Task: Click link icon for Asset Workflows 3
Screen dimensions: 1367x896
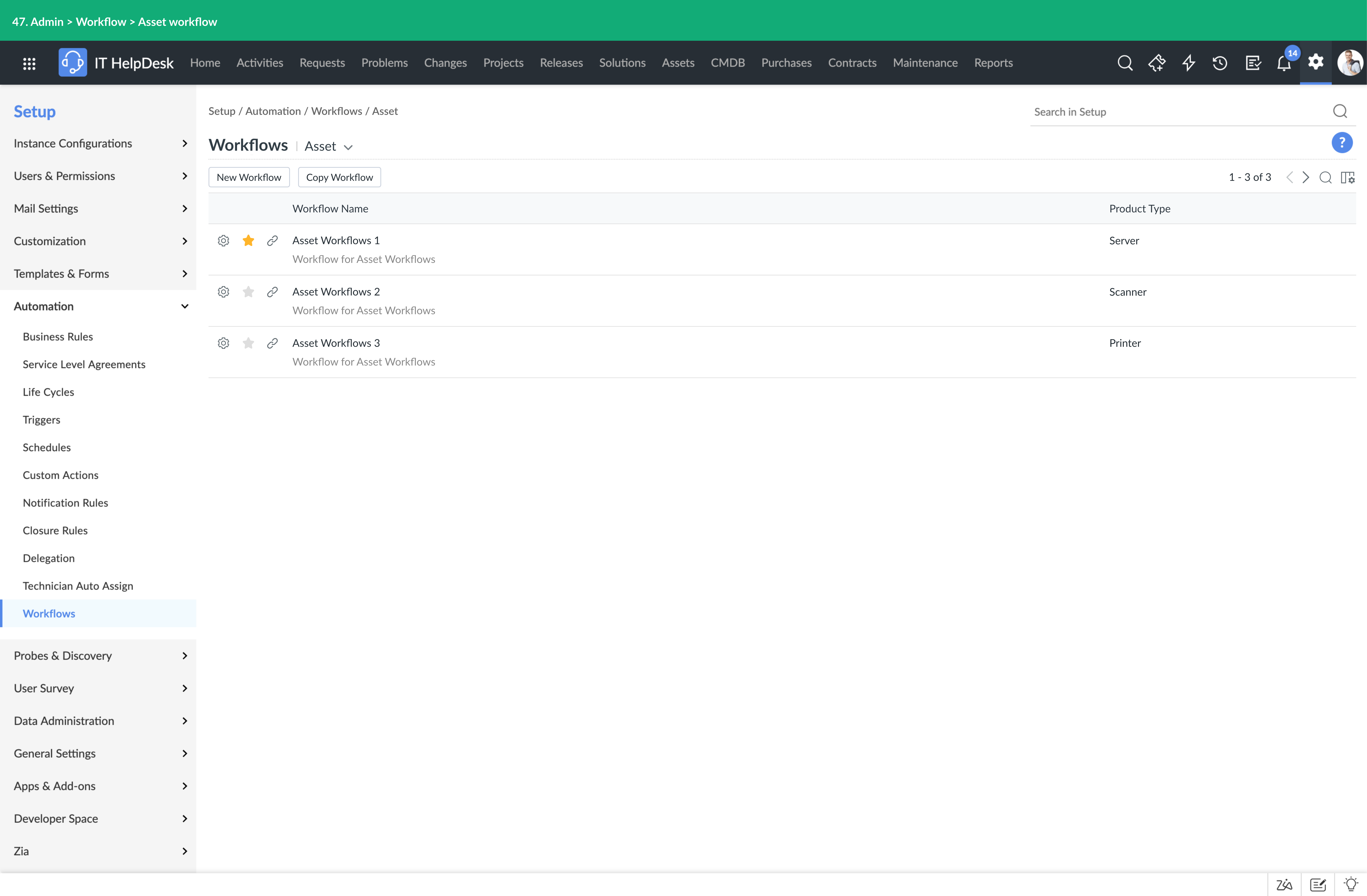Action: 272,344
